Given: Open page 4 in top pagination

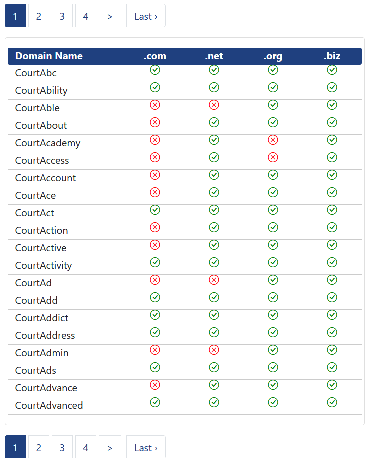Looking at the screenshot, I should point(85,16).
